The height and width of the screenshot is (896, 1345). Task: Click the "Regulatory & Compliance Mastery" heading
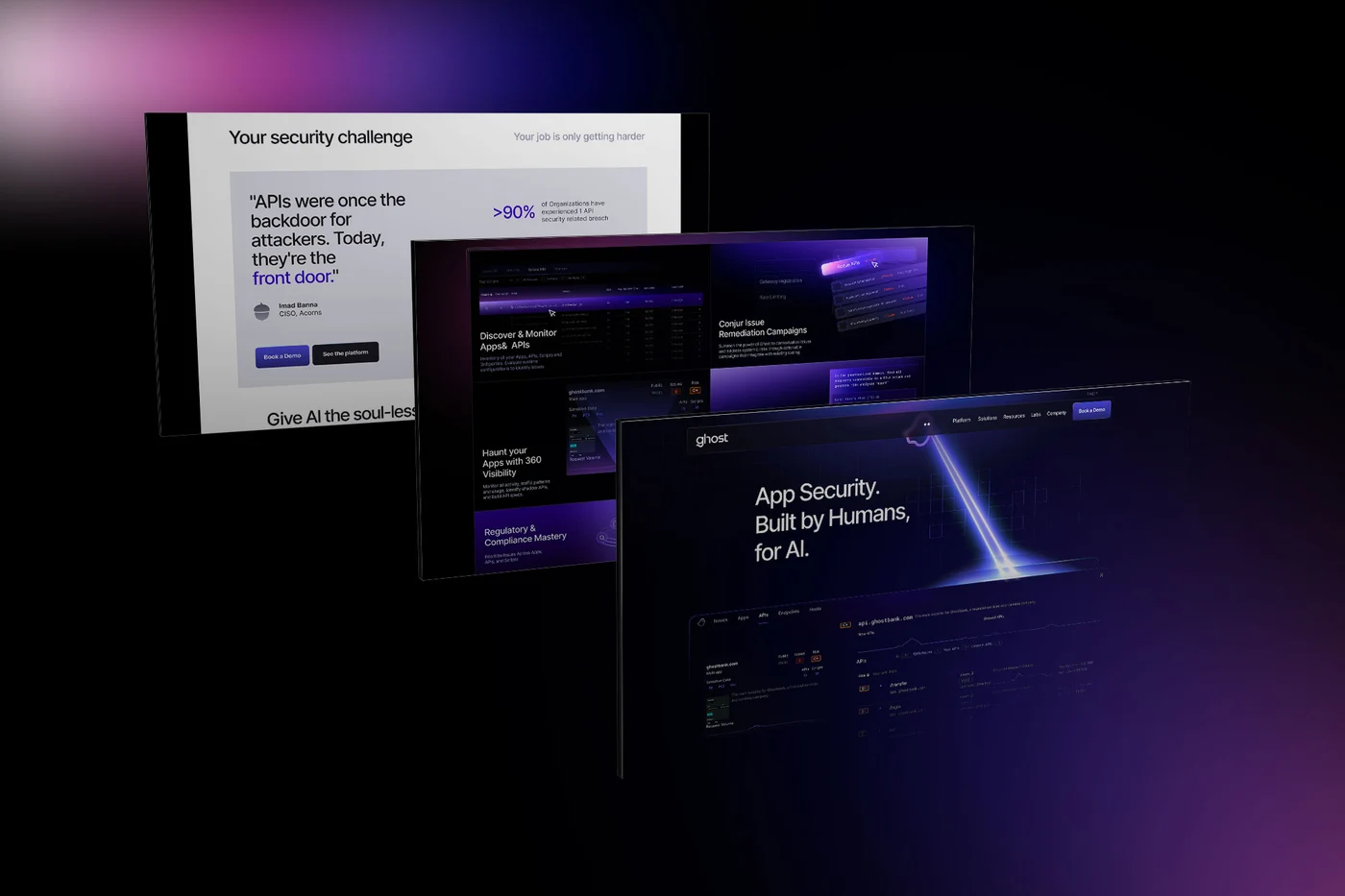(525, 535)
